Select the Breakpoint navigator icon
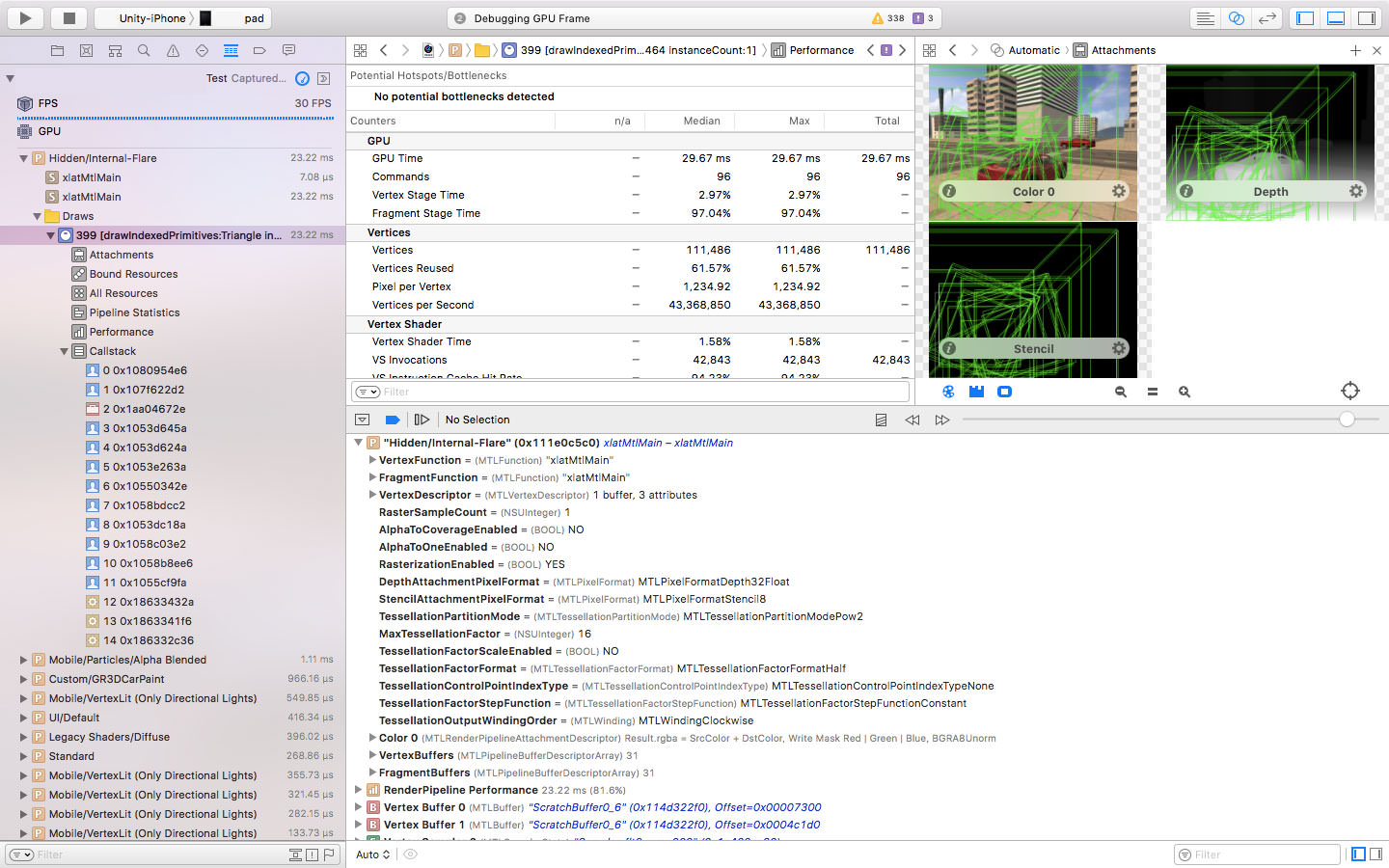Image resolution: width=1389 pixels, height=868 pixels. pyautogui.click(x=259, y=51)
